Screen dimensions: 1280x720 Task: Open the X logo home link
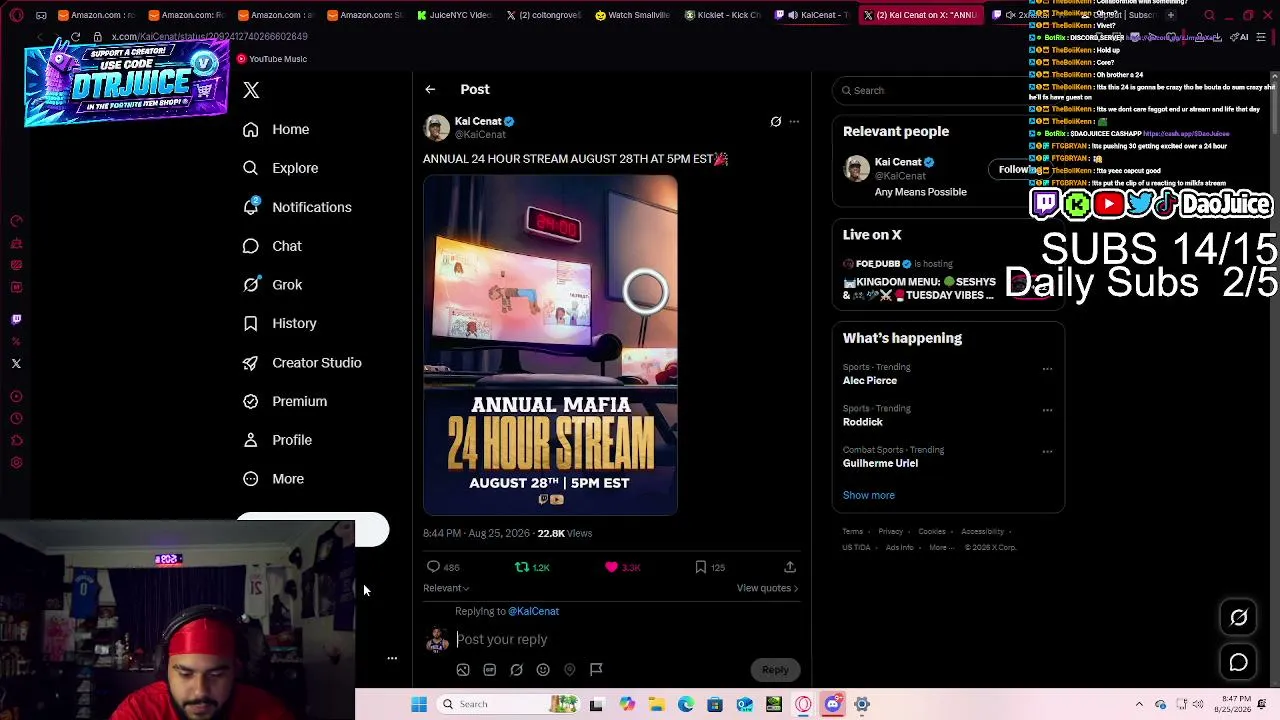coord(251,90)
